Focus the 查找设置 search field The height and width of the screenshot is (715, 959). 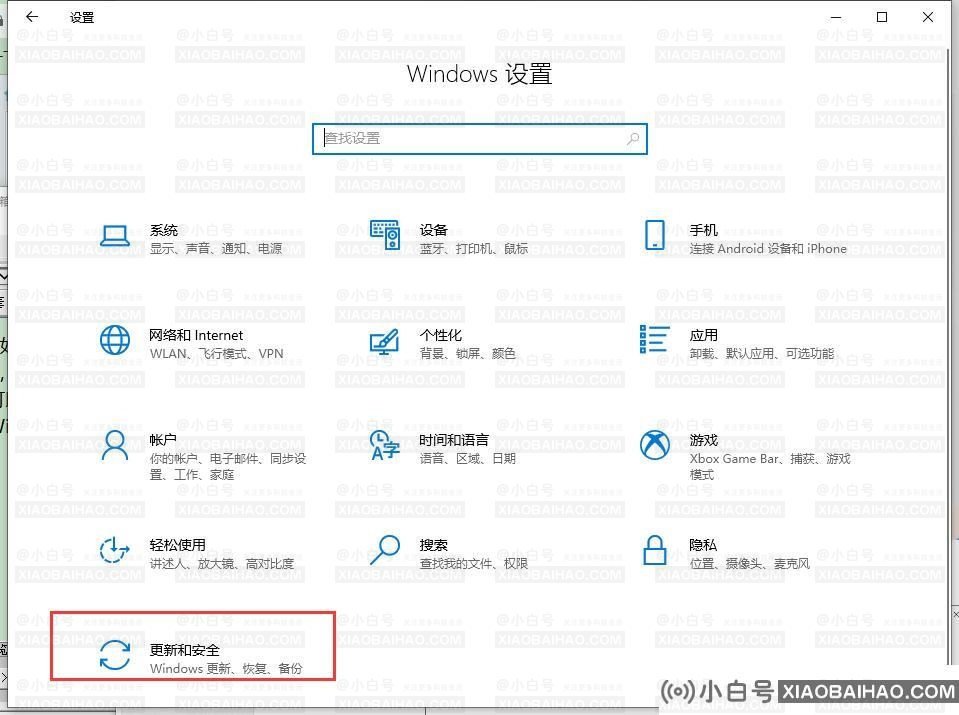(480, 139)
